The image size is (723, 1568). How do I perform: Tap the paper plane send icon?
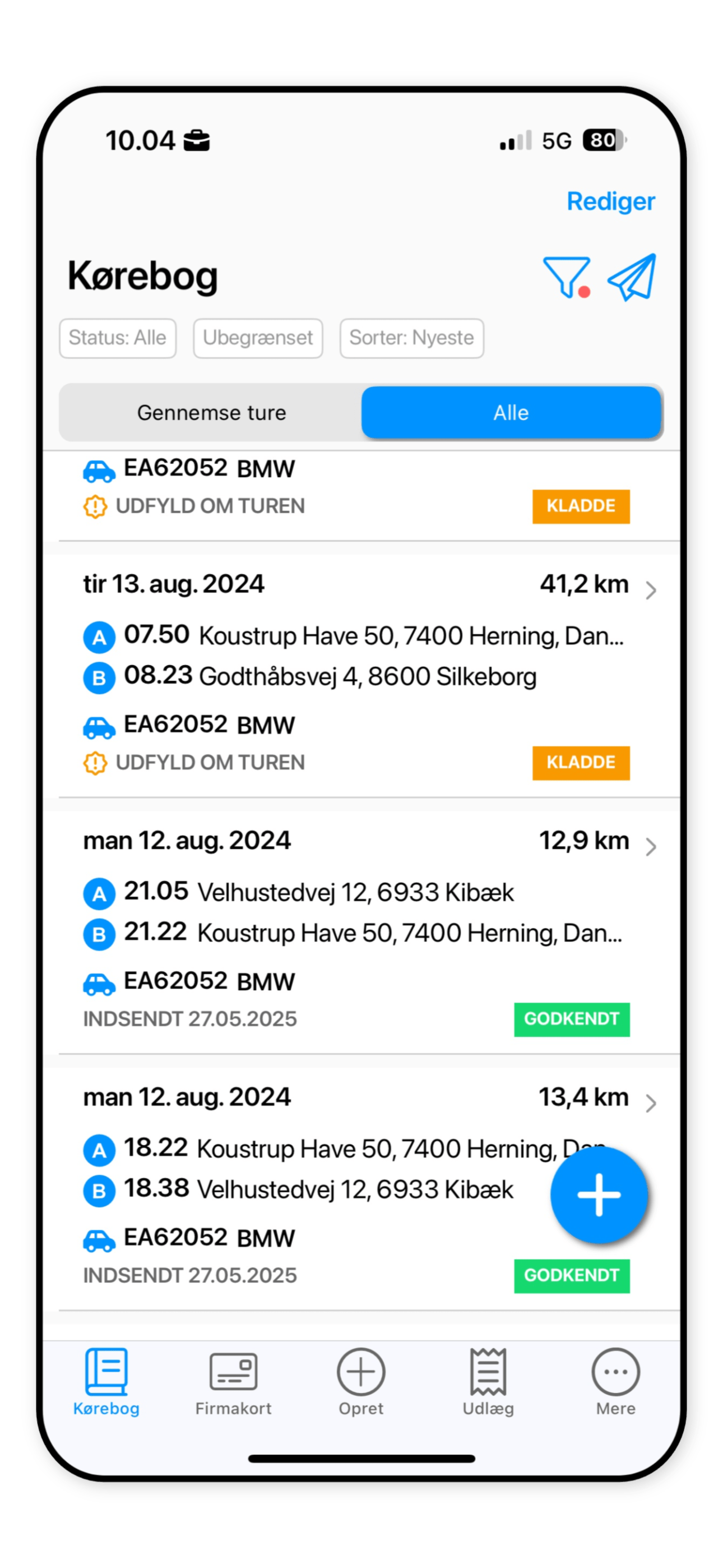click(x=632, y=278)
